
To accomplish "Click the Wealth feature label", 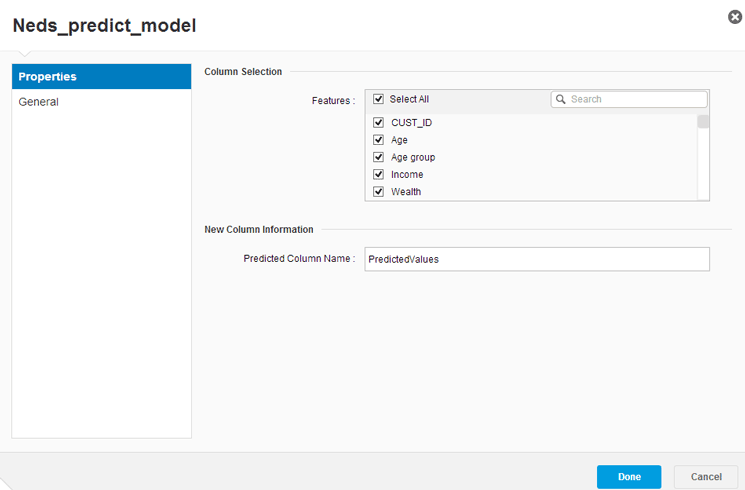I will pyautogui.click(x=405, y=191).
